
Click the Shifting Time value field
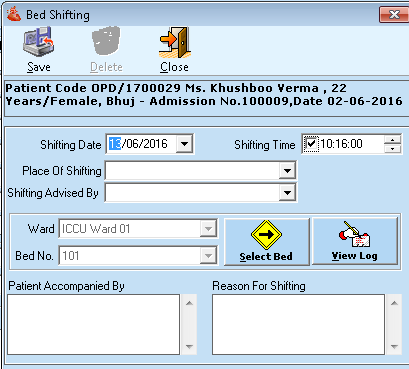(351, 144)
